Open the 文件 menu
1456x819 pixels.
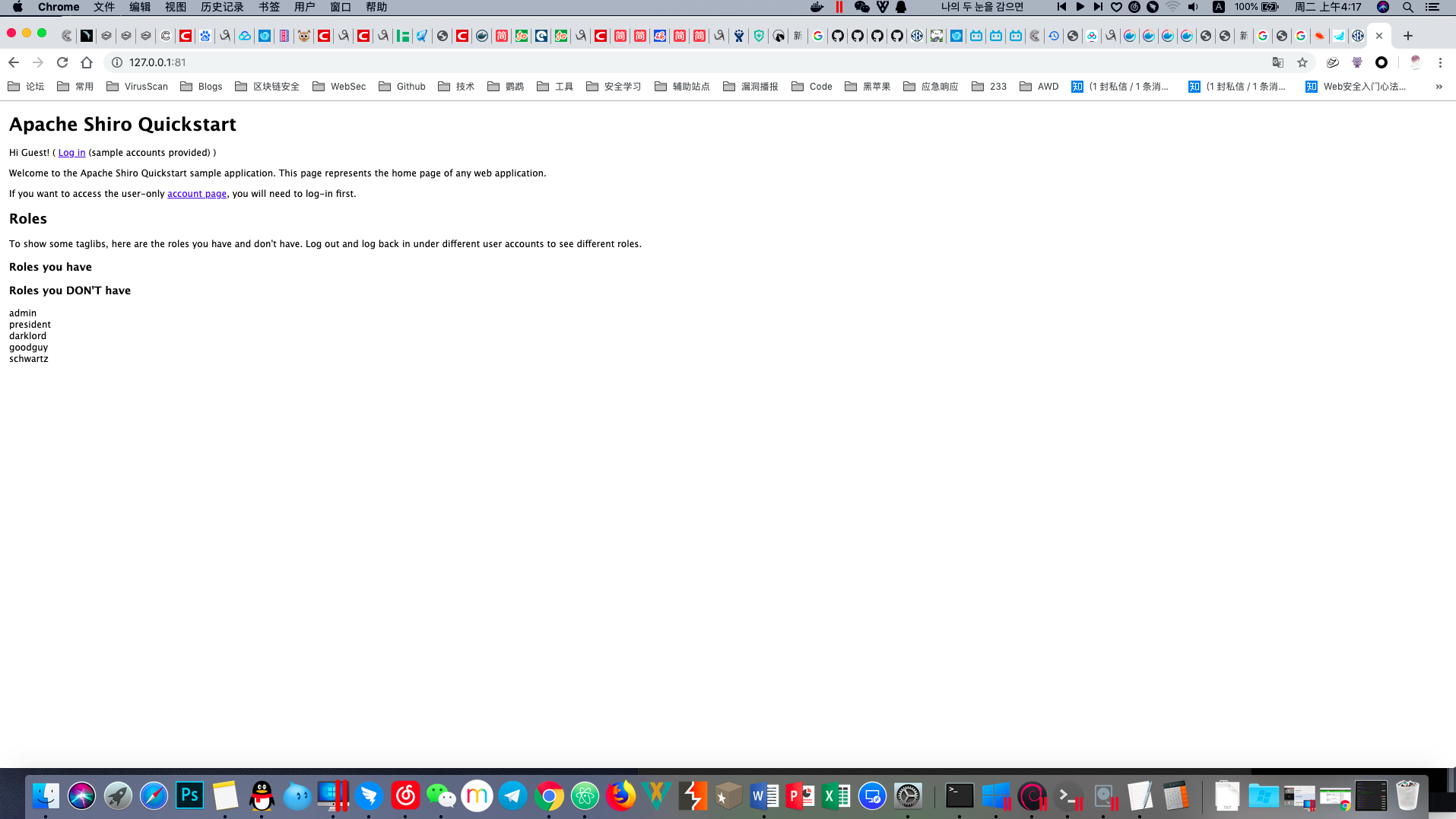click(104, 7)
